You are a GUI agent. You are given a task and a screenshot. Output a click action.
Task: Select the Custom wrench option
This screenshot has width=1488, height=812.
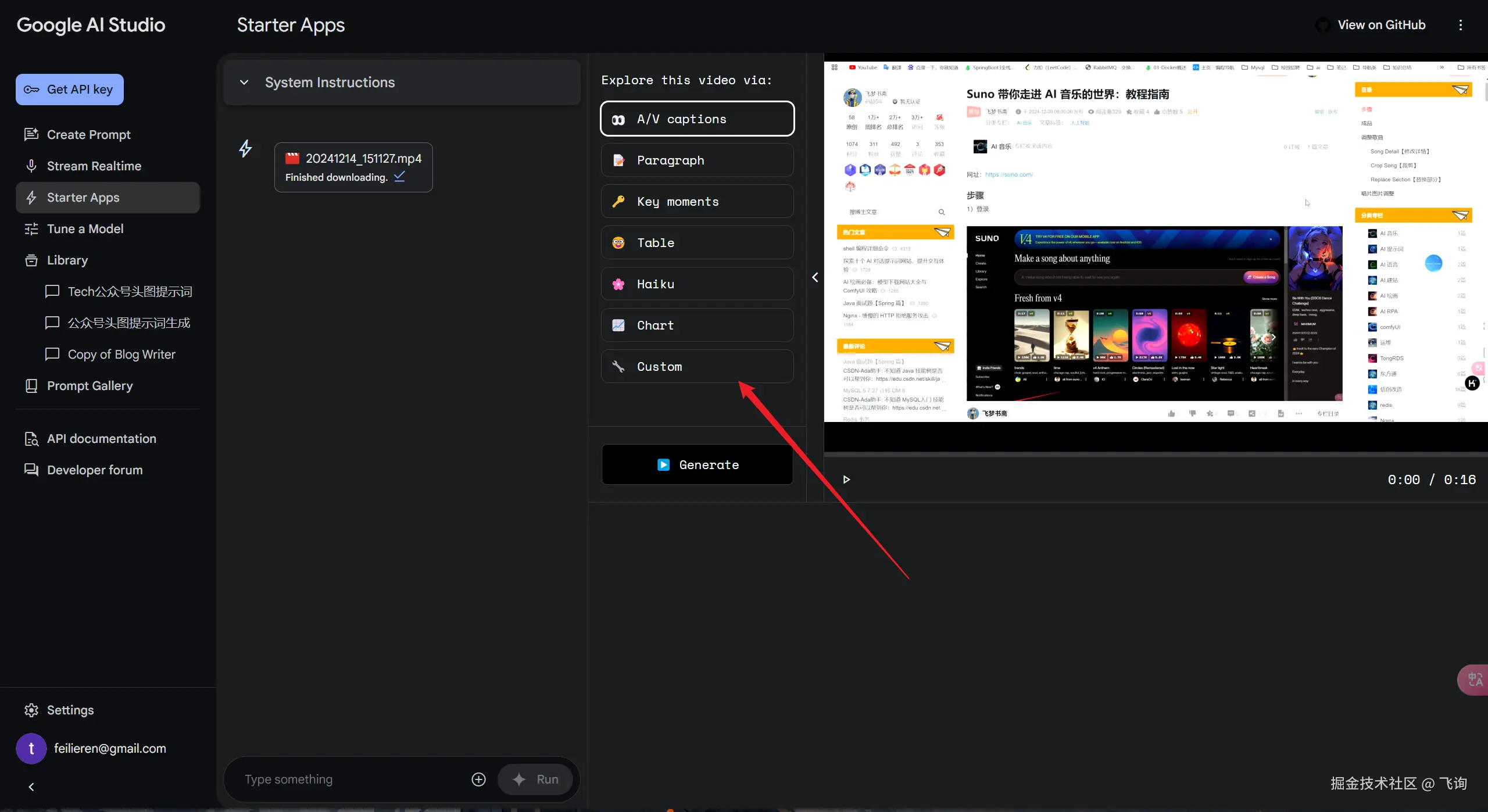pos(697,367)
